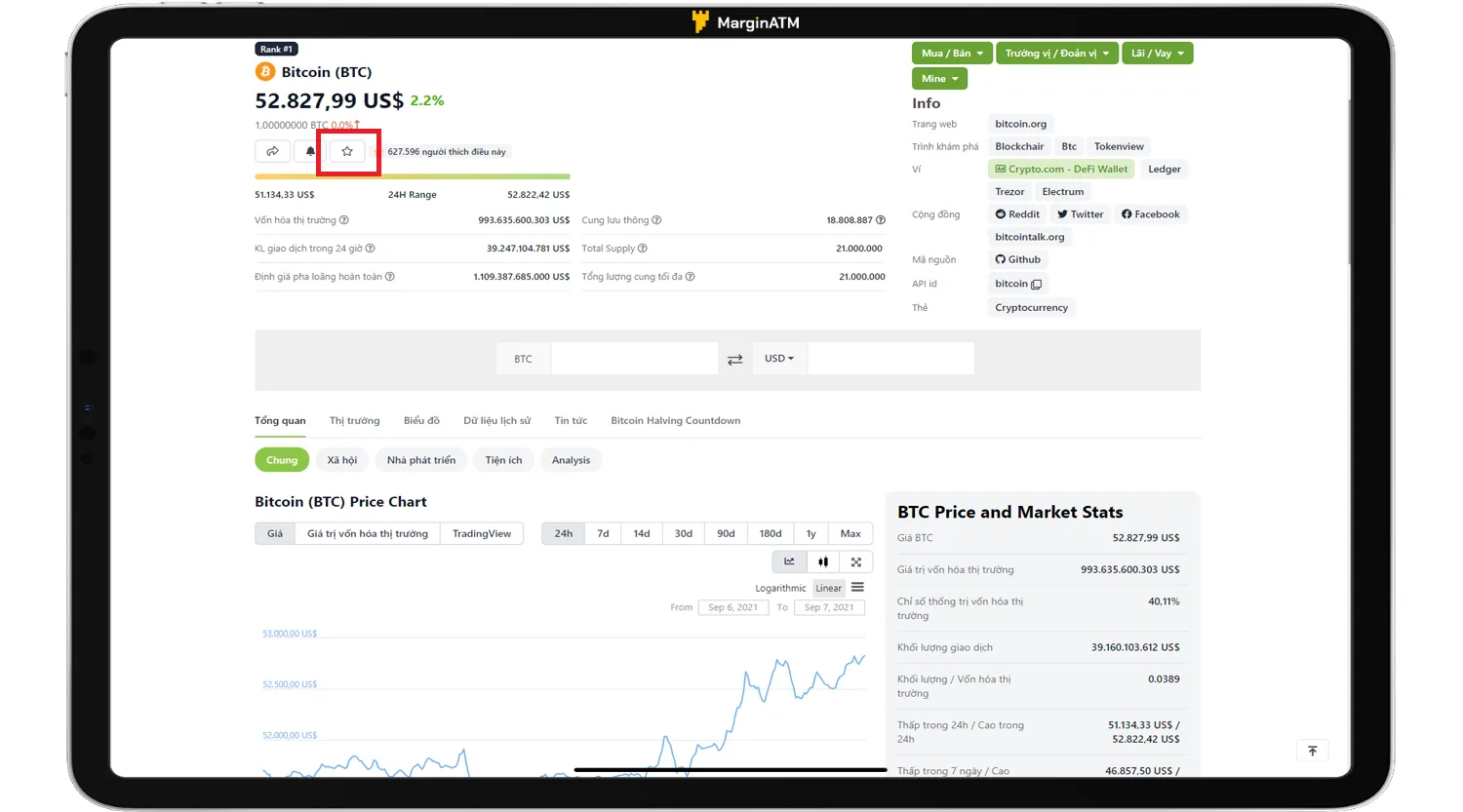
Task: Click max supply help icon
Action: coord(690,277)
